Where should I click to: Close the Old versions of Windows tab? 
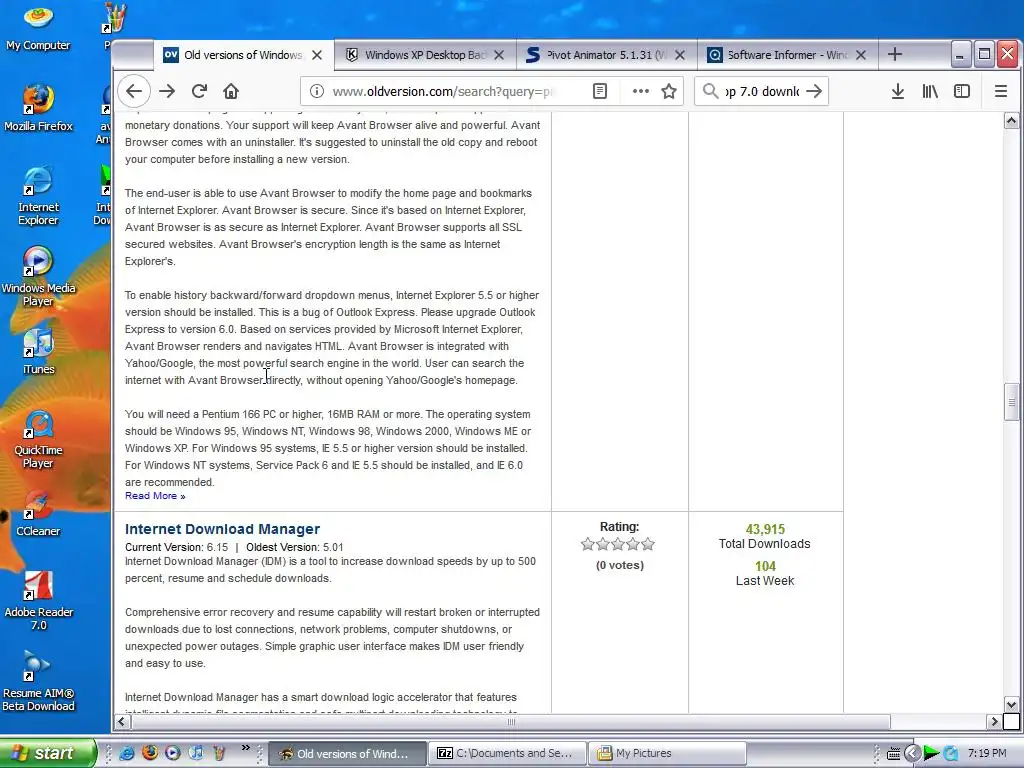[x=317, y=56]
